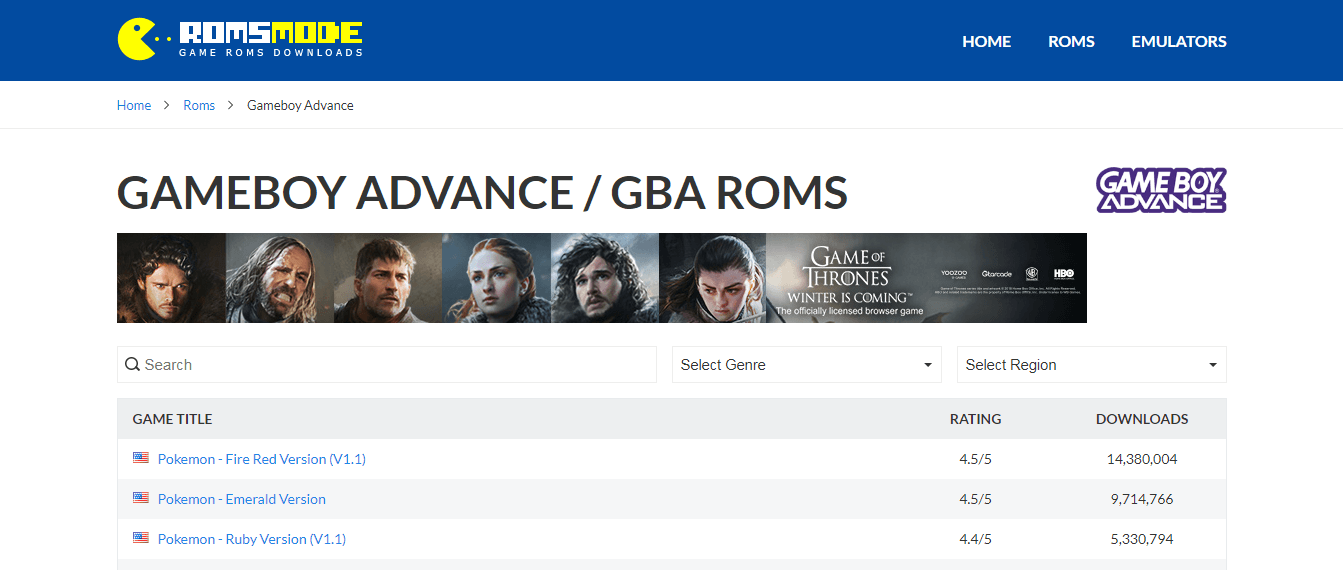Click US flag beside Pokemon Fire Red
This screenshot has width=1343, height=570.
(141, 458)
